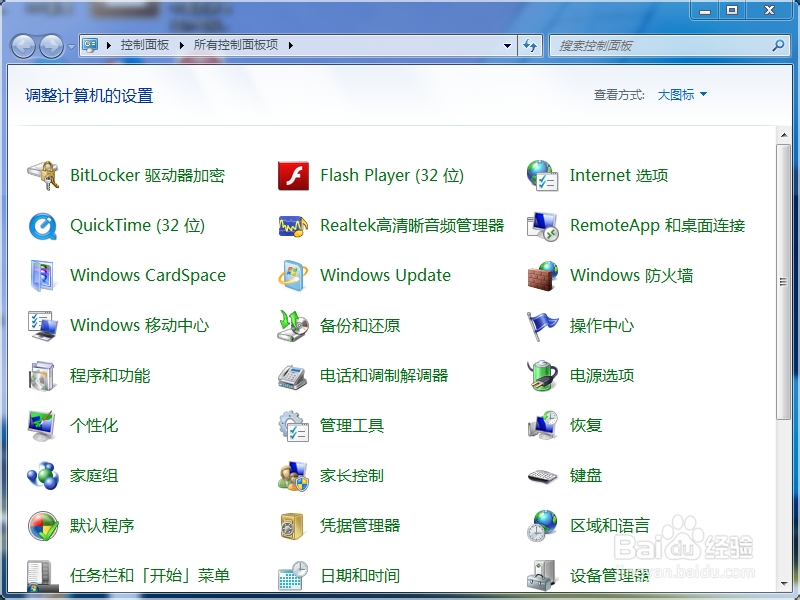This screenshot has height=600, width=800.
Task: Click the Windows Update text link
Action: click(385, 276)
